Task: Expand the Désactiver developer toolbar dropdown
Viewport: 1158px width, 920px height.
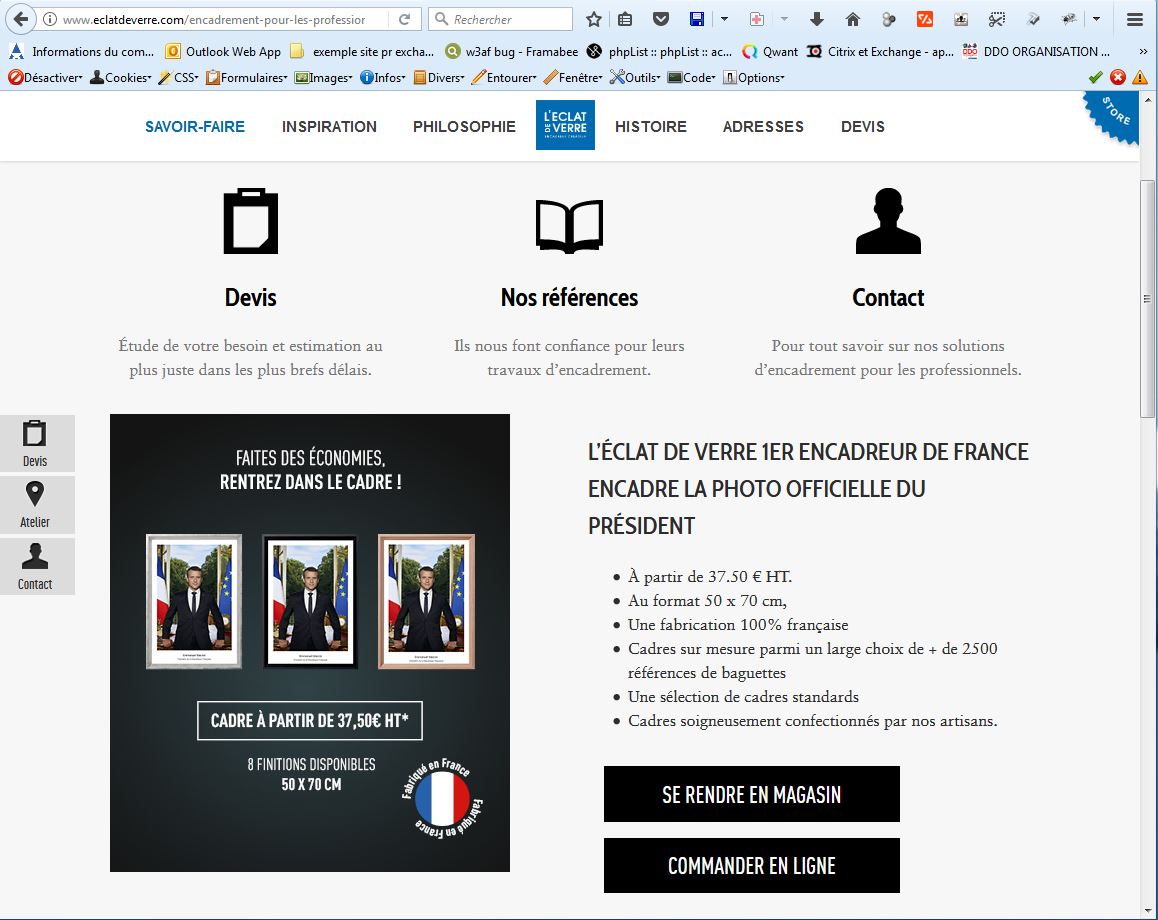Action: click(x=46, y=78)
